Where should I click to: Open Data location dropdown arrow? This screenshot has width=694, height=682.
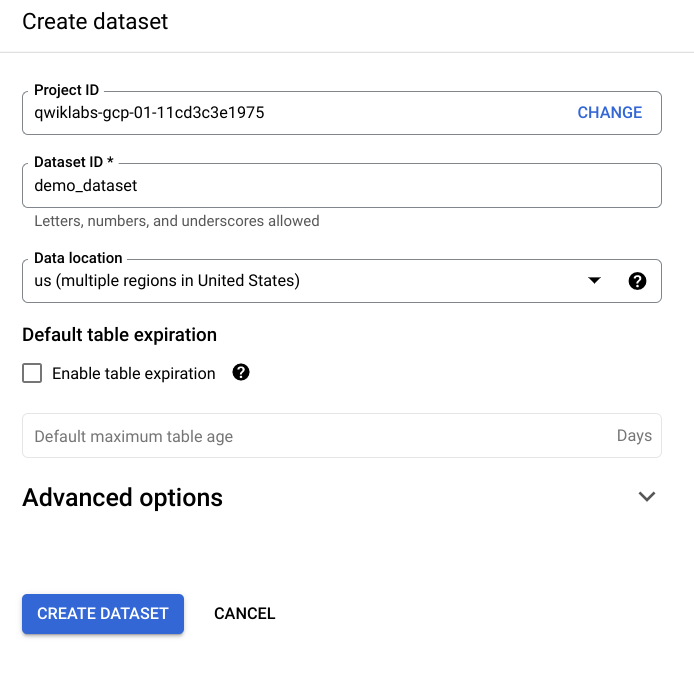(594, 280)
